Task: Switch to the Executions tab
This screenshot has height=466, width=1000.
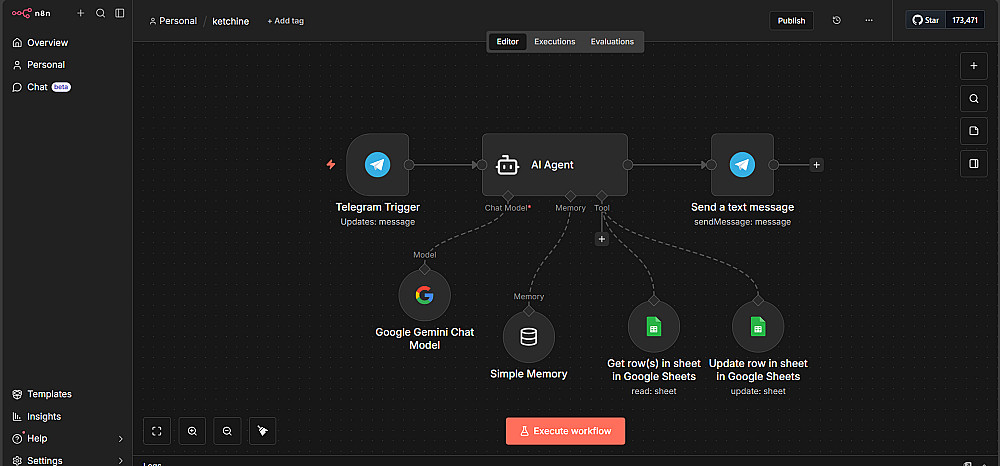Action: [x=555, y=41]
